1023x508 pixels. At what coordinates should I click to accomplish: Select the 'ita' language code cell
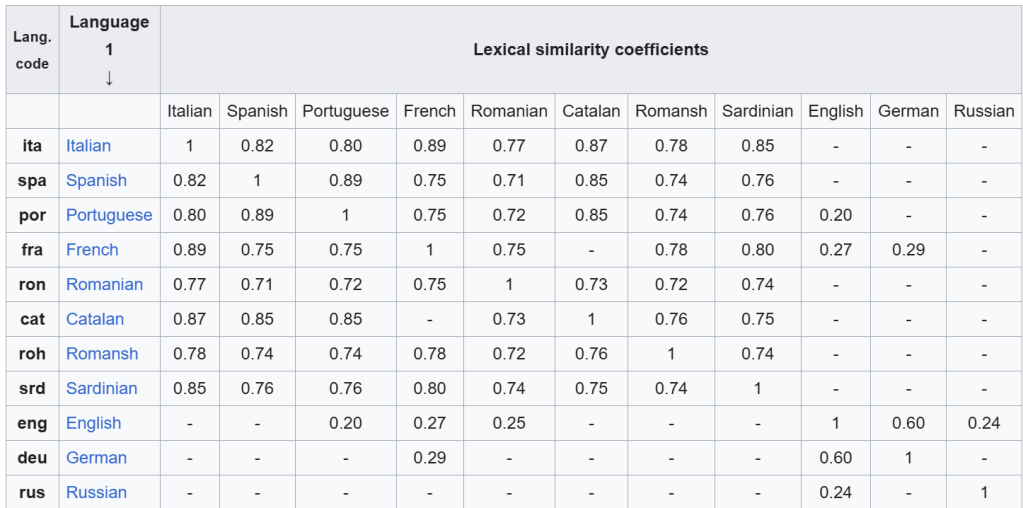coord(32,146)
